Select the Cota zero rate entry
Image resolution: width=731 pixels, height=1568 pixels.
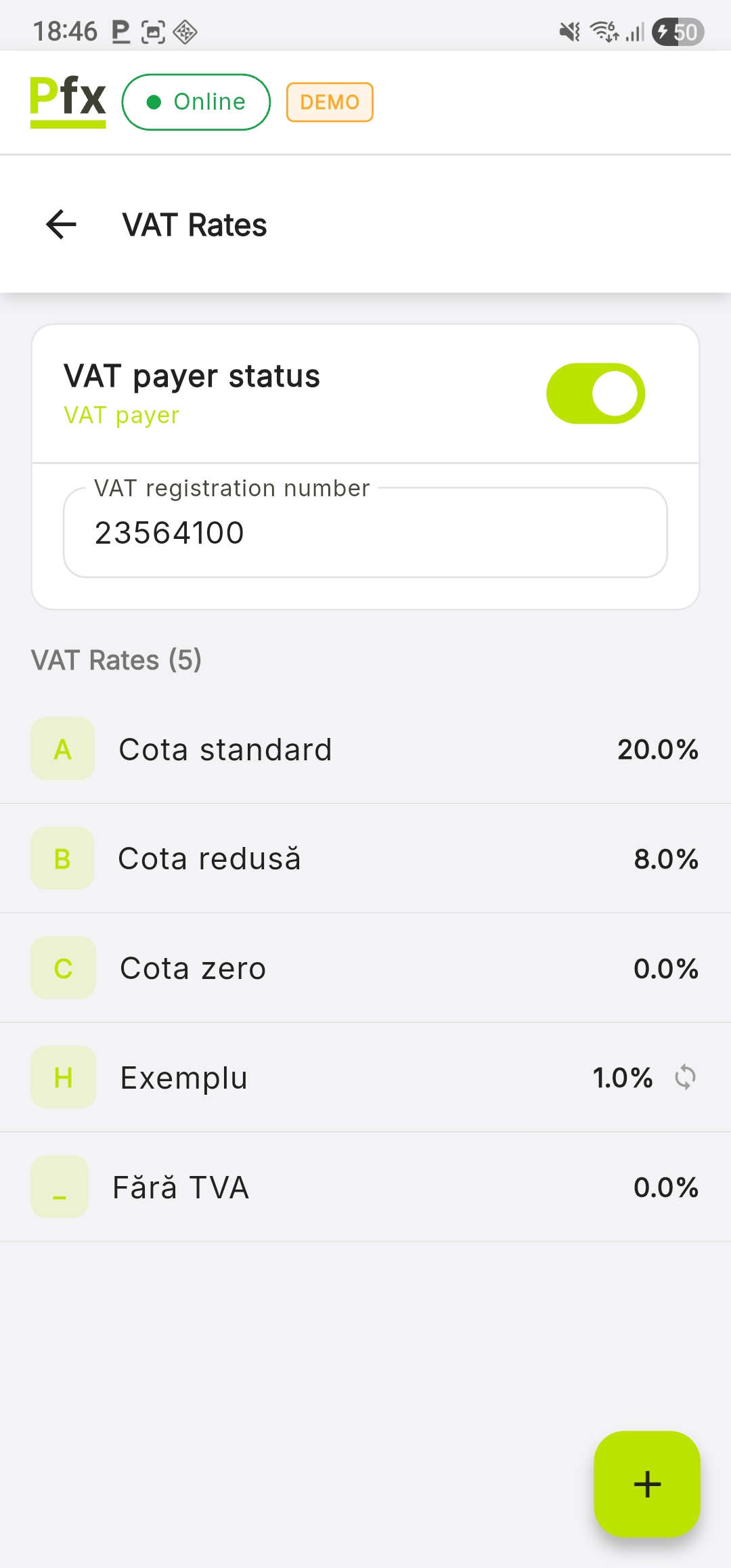click(x=365, y=969)
